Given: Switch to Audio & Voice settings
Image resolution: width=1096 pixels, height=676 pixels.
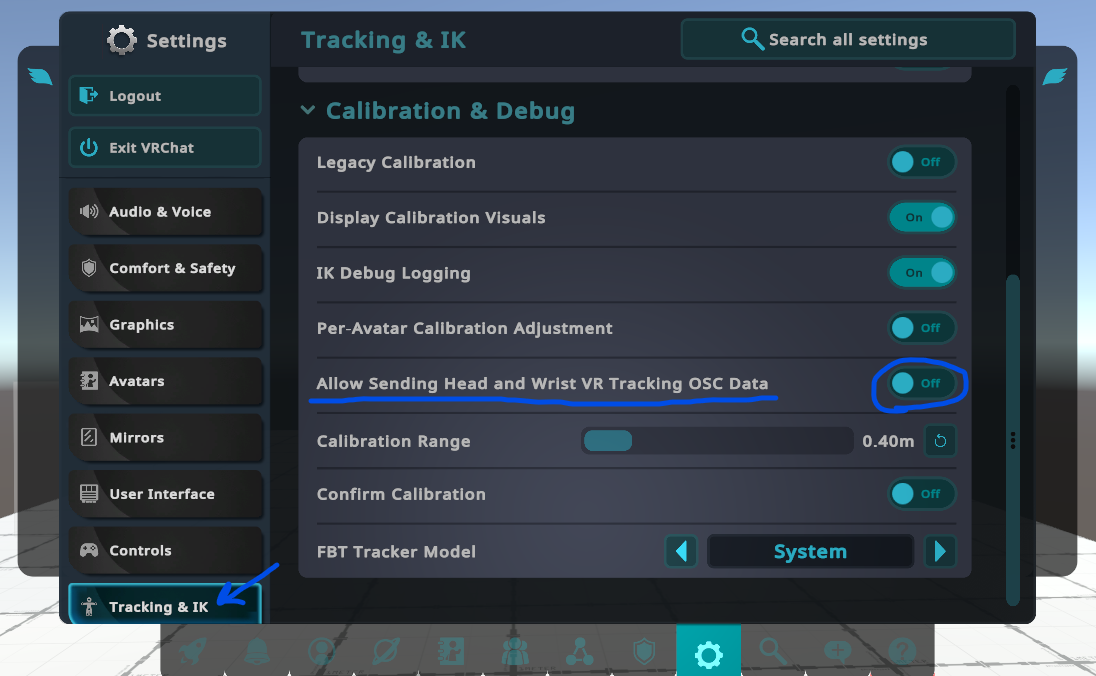Looking at the screenshot, I should pos(165,212).
